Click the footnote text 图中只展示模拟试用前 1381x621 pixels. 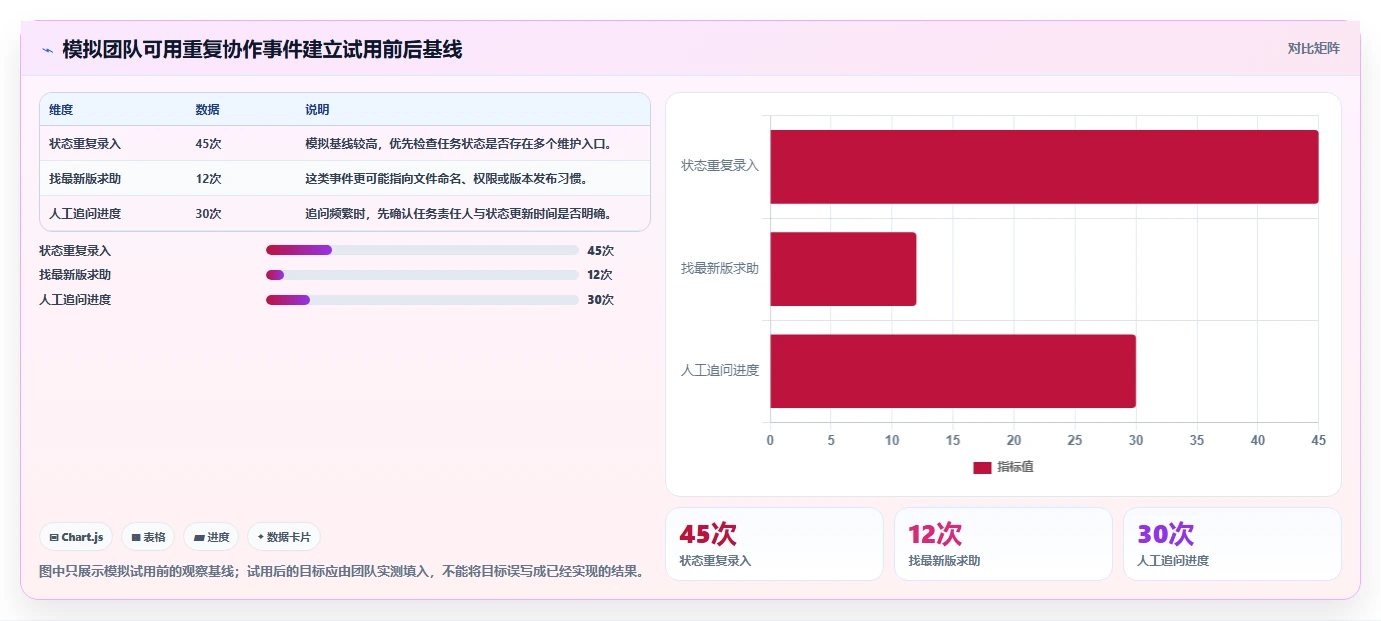pos(341,572)
